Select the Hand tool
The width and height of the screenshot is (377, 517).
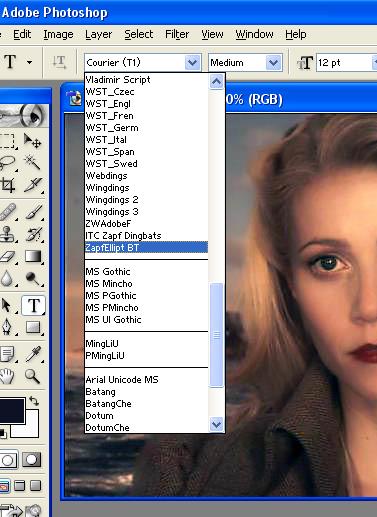7,376
